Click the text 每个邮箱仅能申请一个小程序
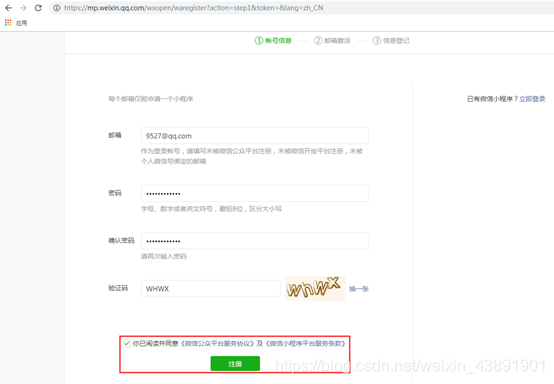The image size is (554, 384). click(151, 99)
